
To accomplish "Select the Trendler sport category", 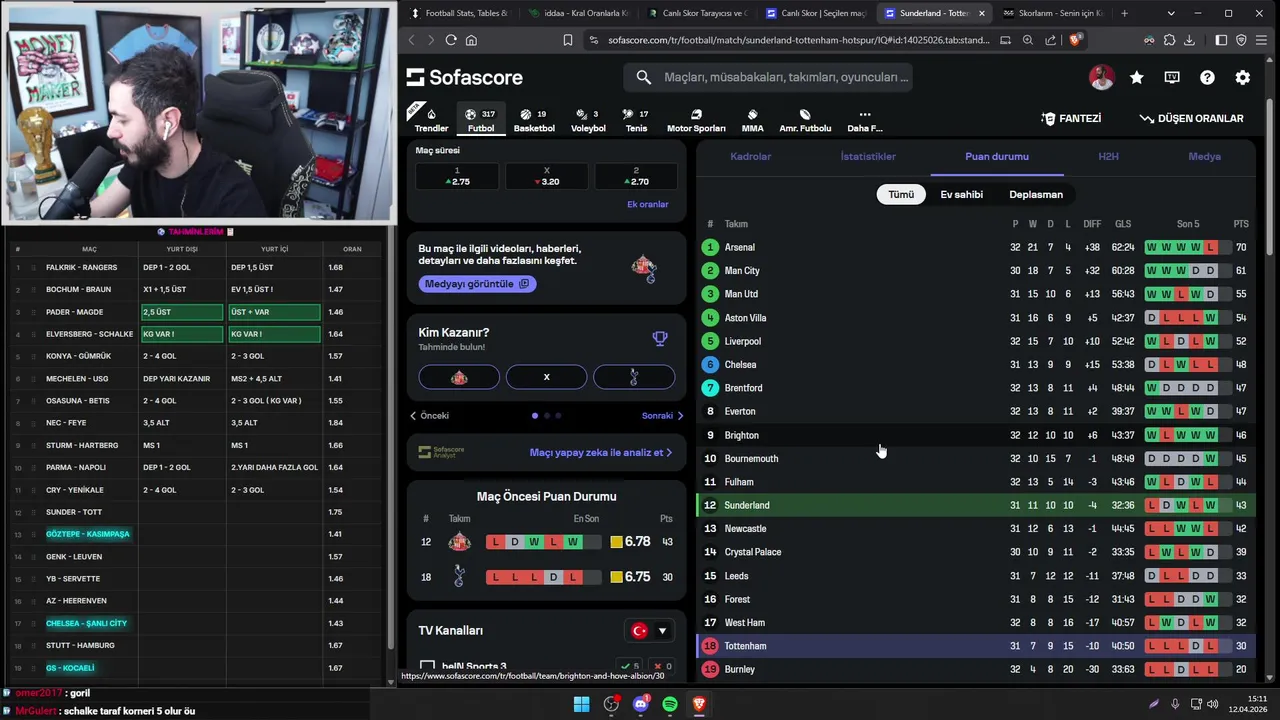I will coord(431,120).
